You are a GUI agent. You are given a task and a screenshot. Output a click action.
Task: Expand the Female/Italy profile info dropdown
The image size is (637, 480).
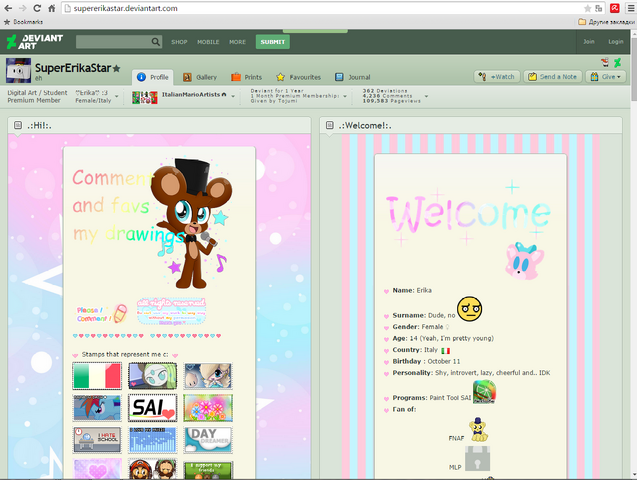tap(117, 97)
